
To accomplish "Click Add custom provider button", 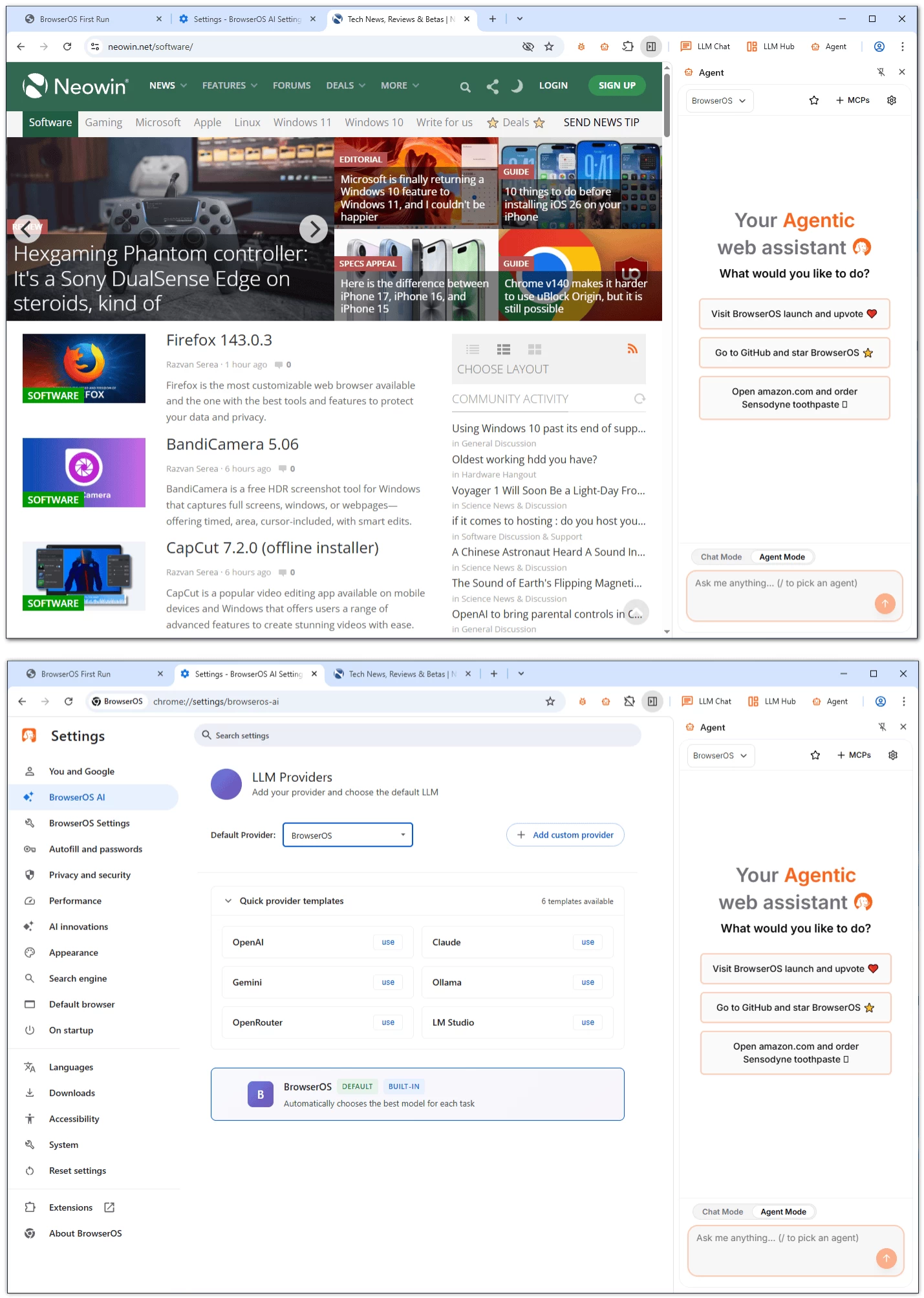I will [x=565, y=835].
